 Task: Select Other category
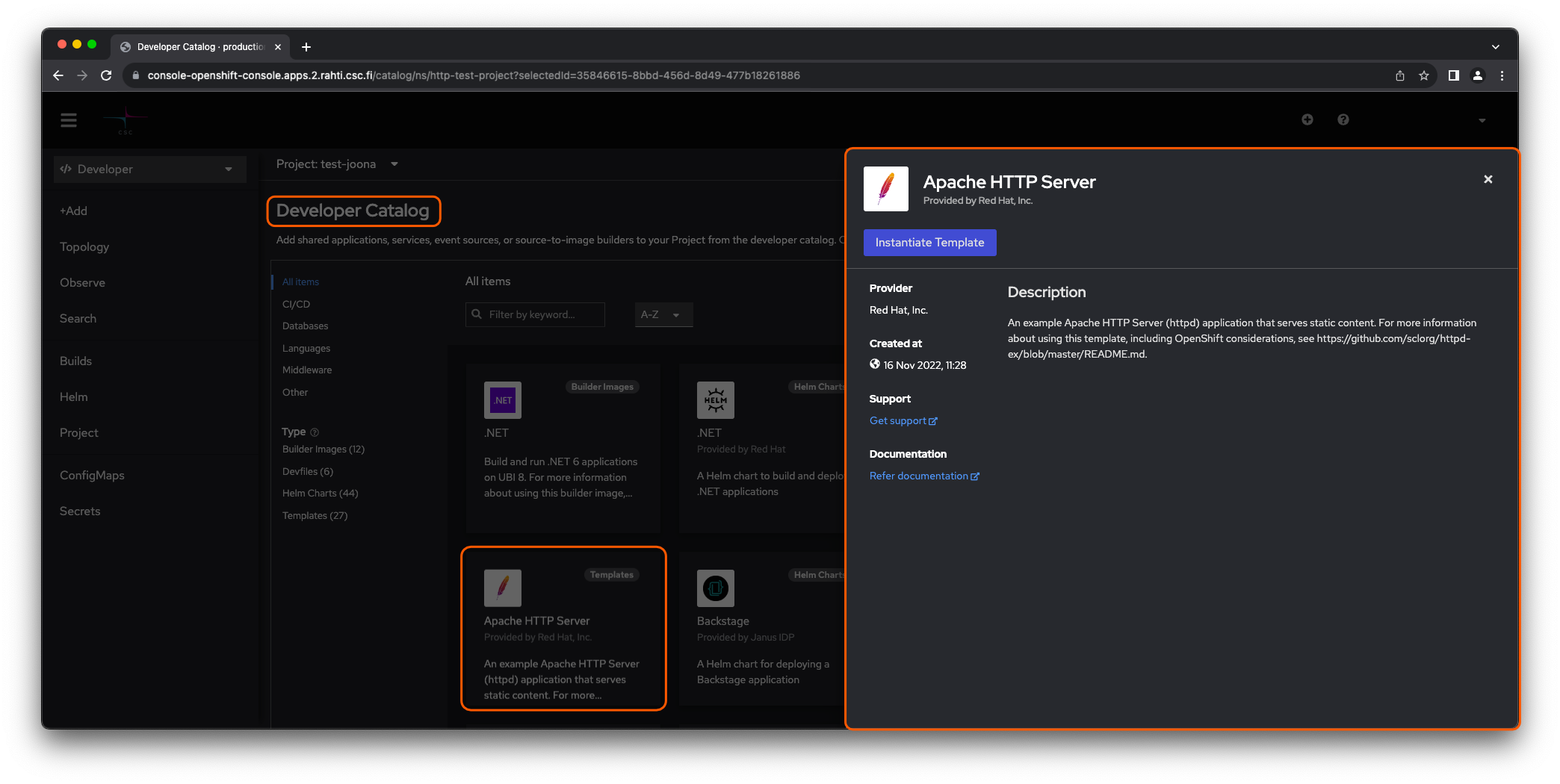[294, 393]
